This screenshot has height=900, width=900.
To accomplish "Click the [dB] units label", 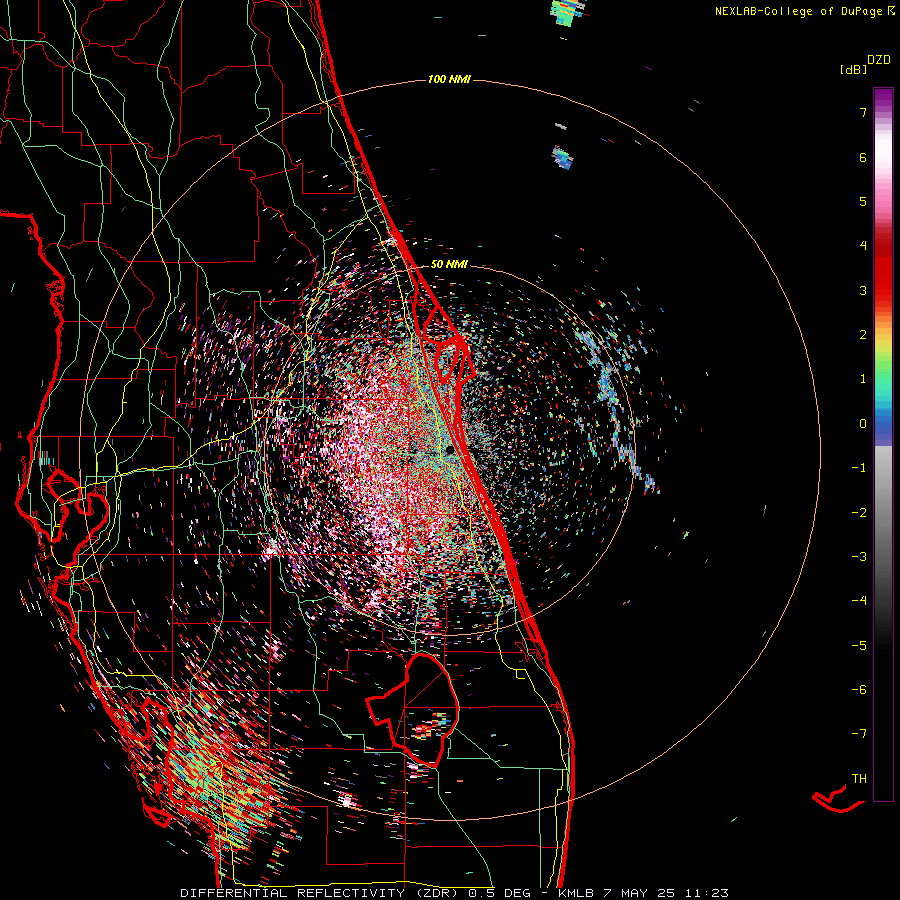I will 853,69.
